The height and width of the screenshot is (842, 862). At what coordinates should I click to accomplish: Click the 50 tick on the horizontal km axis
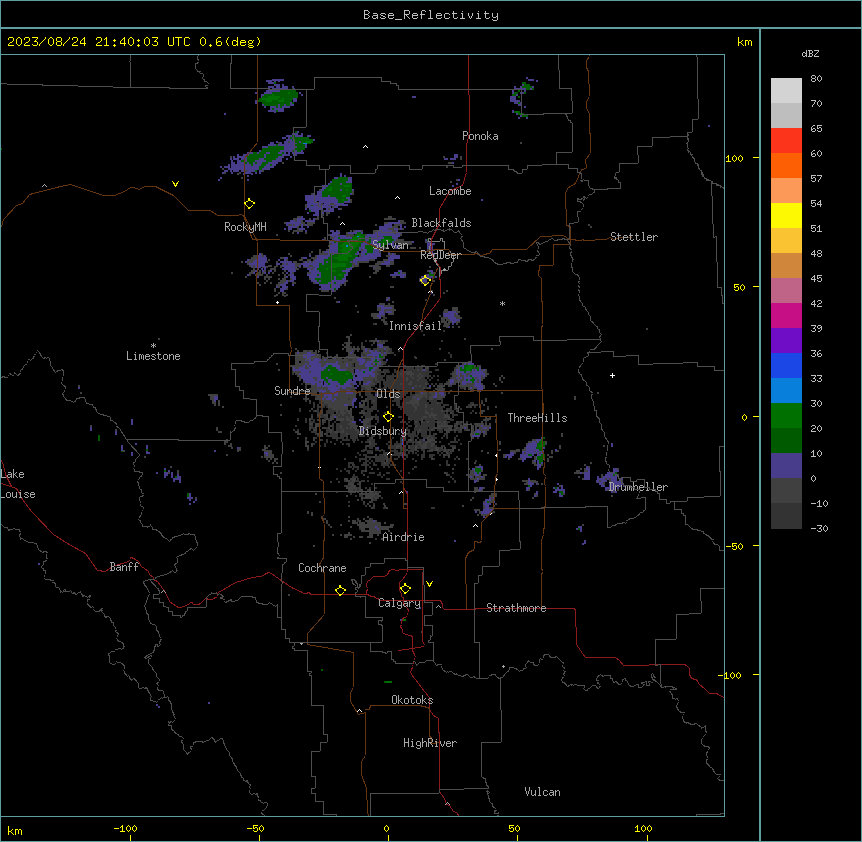[514, 828]
